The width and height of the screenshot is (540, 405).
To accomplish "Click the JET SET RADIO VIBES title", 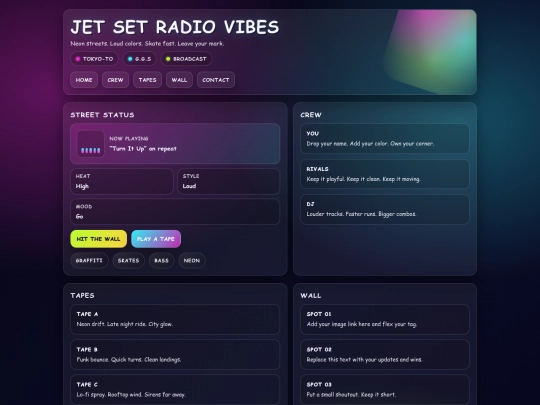I will pos(175,27).
